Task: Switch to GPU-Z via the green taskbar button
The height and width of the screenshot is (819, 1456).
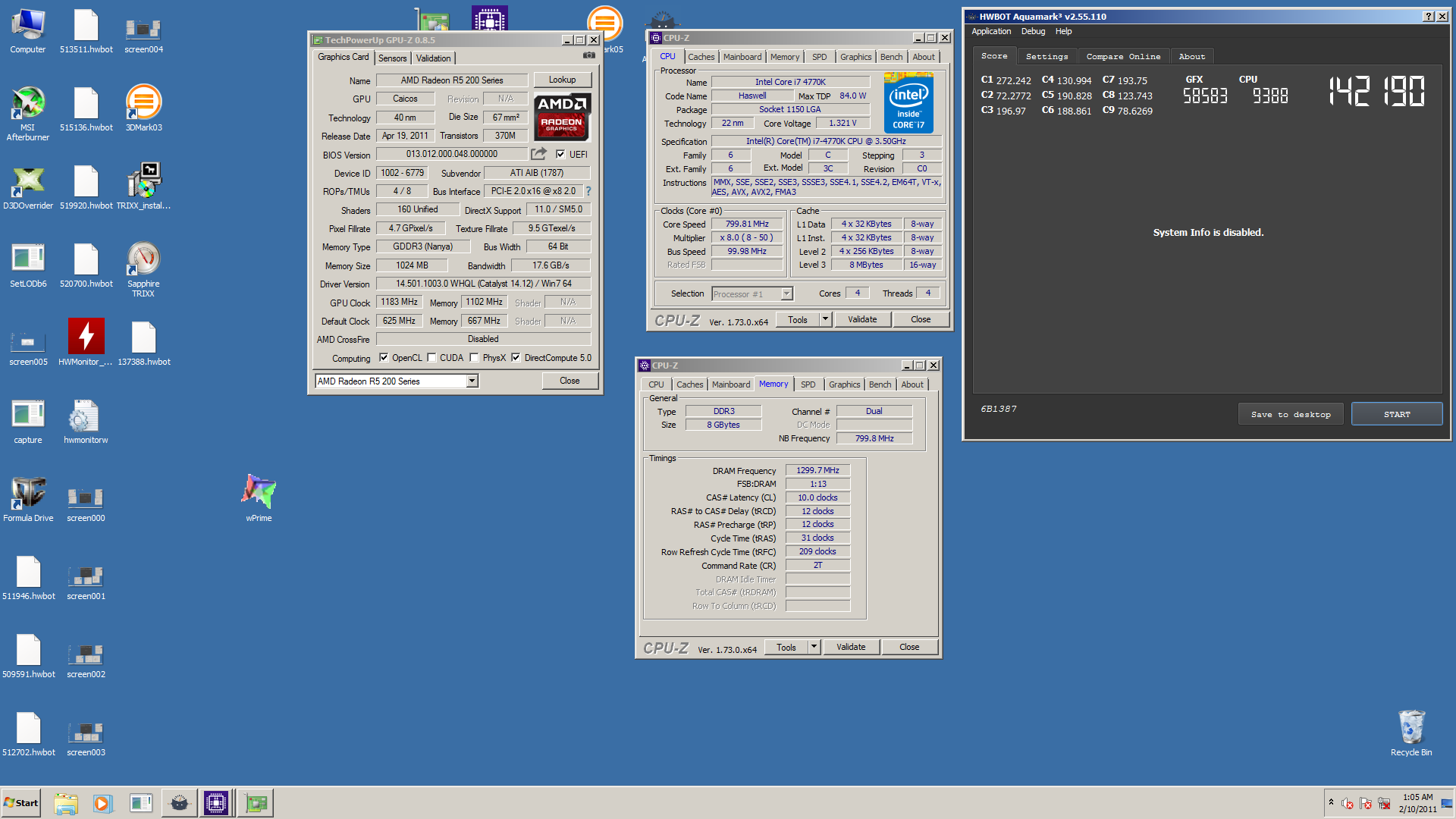Action: tap(256, 803)
